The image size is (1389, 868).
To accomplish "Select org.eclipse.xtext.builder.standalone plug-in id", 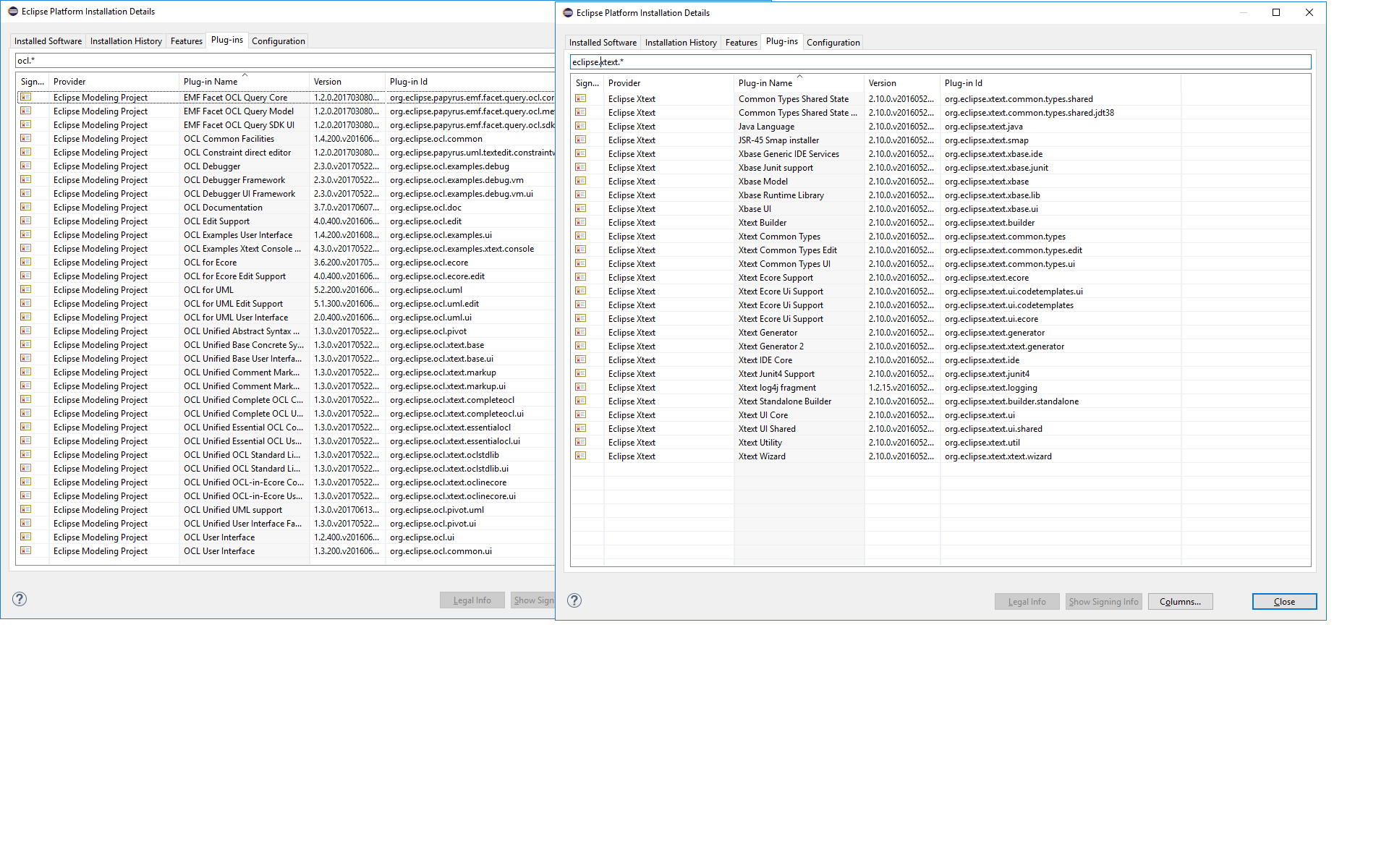I will click(x=1011, y=401).
